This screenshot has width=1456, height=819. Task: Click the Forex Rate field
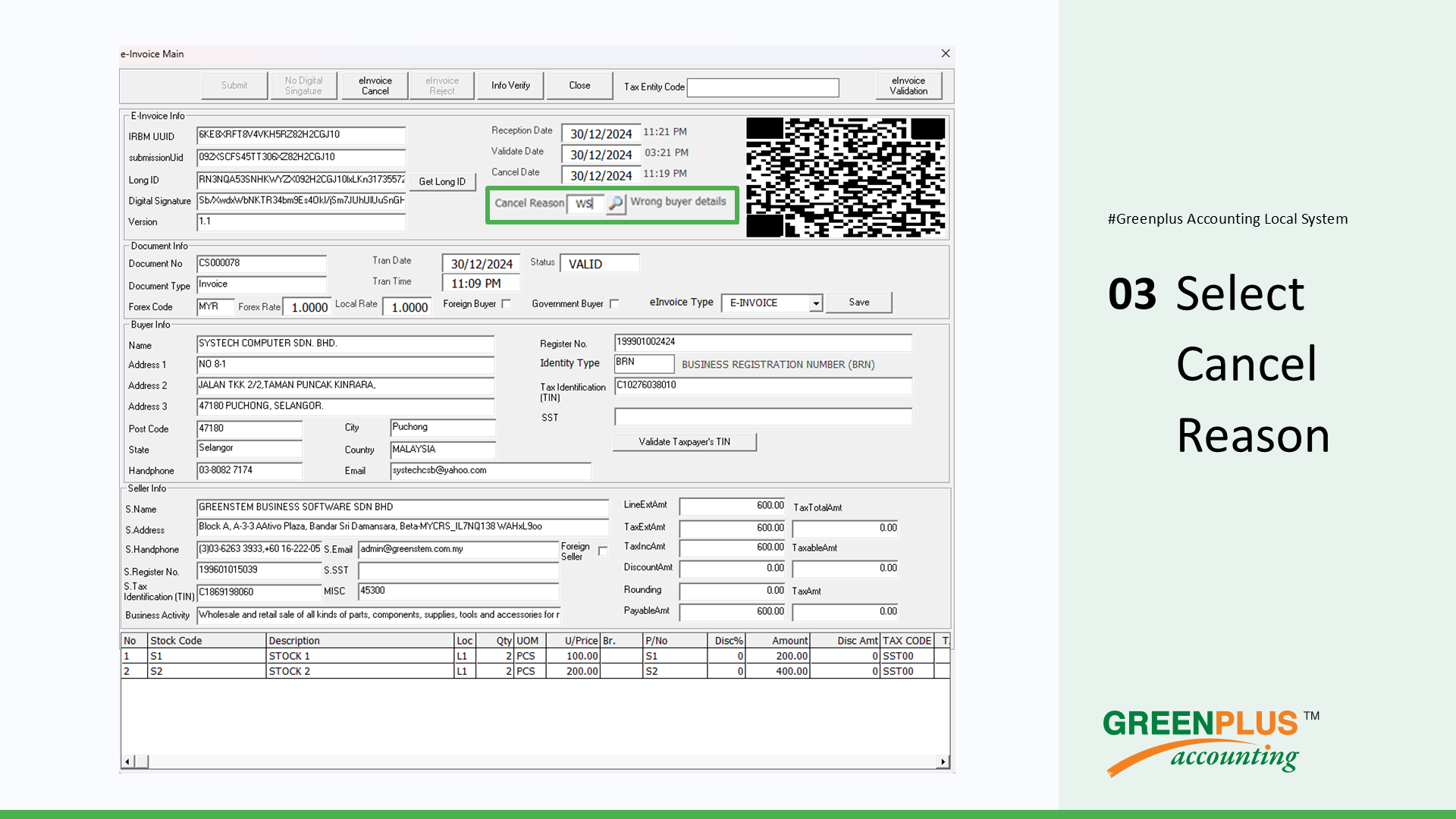(306, 307)
